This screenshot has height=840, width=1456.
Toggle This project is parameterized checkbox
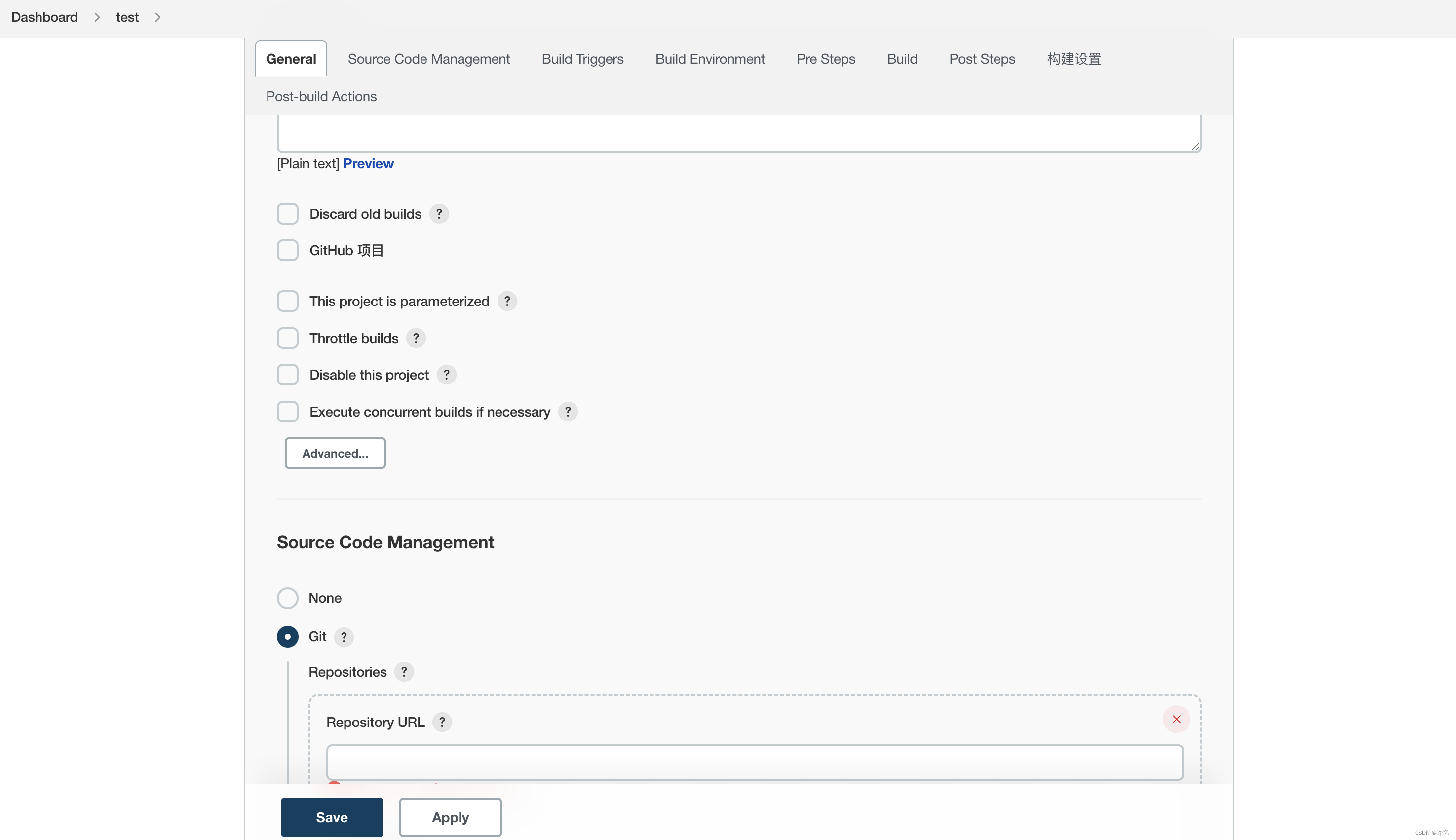287,301
